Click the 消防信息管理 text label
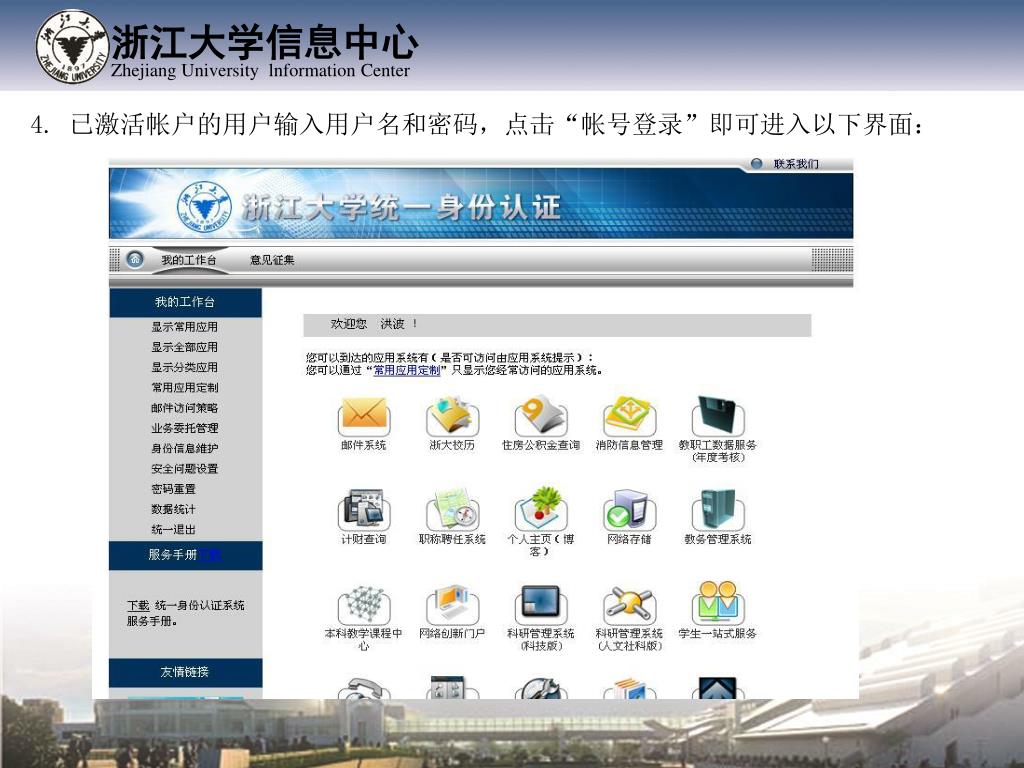Screen dimensions: 1024x768 [629, 445]
